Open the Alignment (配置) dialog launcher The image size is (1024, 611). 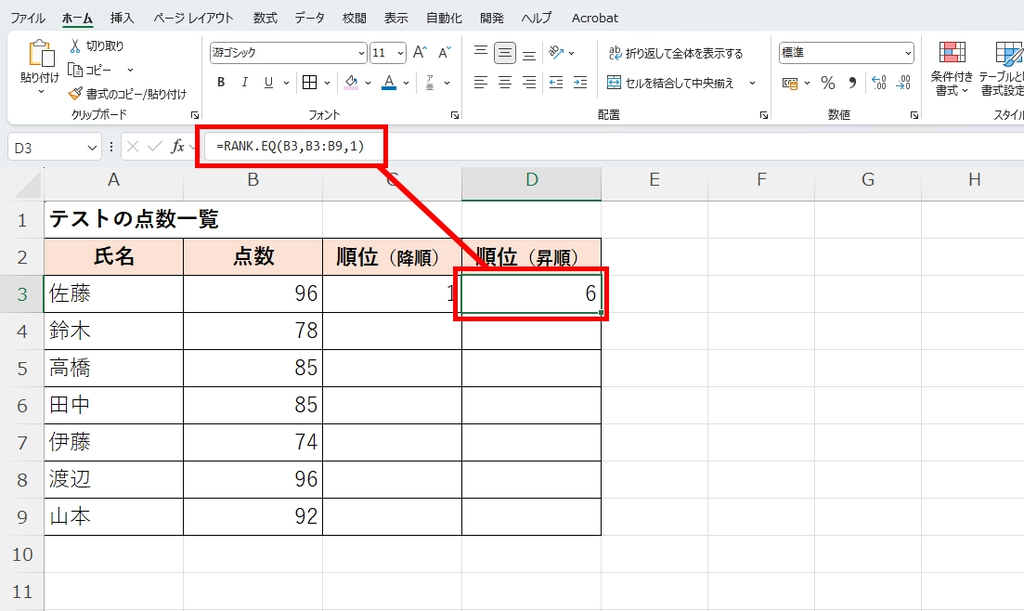click(764, 115)
